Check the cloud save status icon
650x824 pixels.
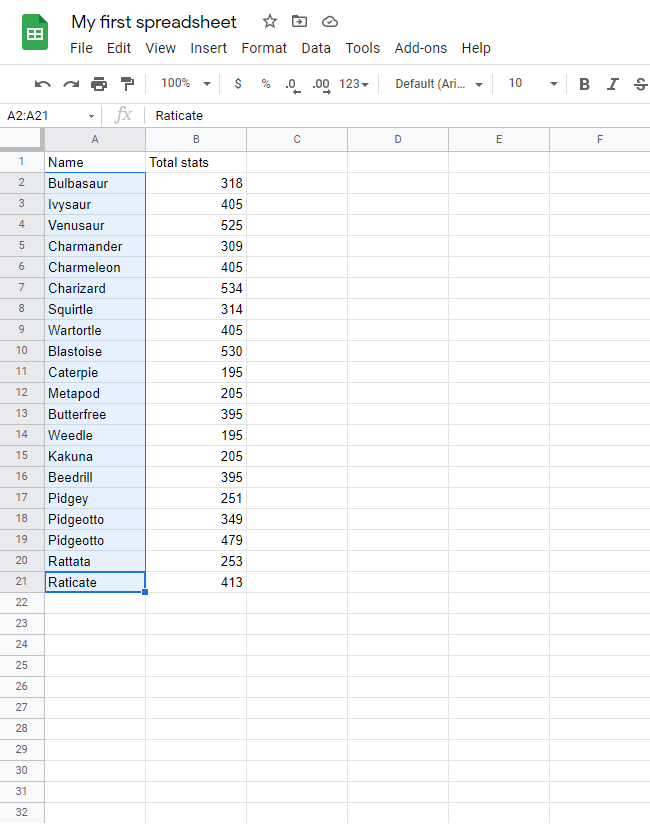pyautogui.click(x=330, y=21)
